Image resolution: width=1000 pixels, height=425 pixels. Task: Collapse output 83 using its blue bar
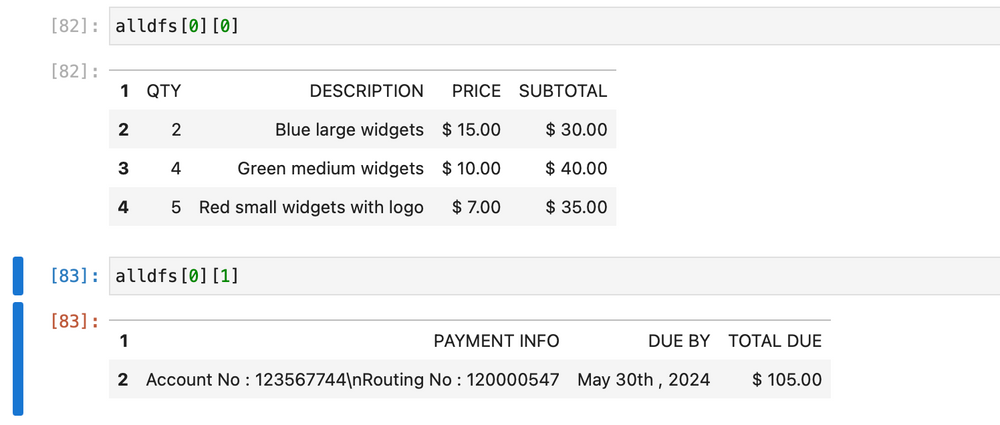[x=17, y=358]
